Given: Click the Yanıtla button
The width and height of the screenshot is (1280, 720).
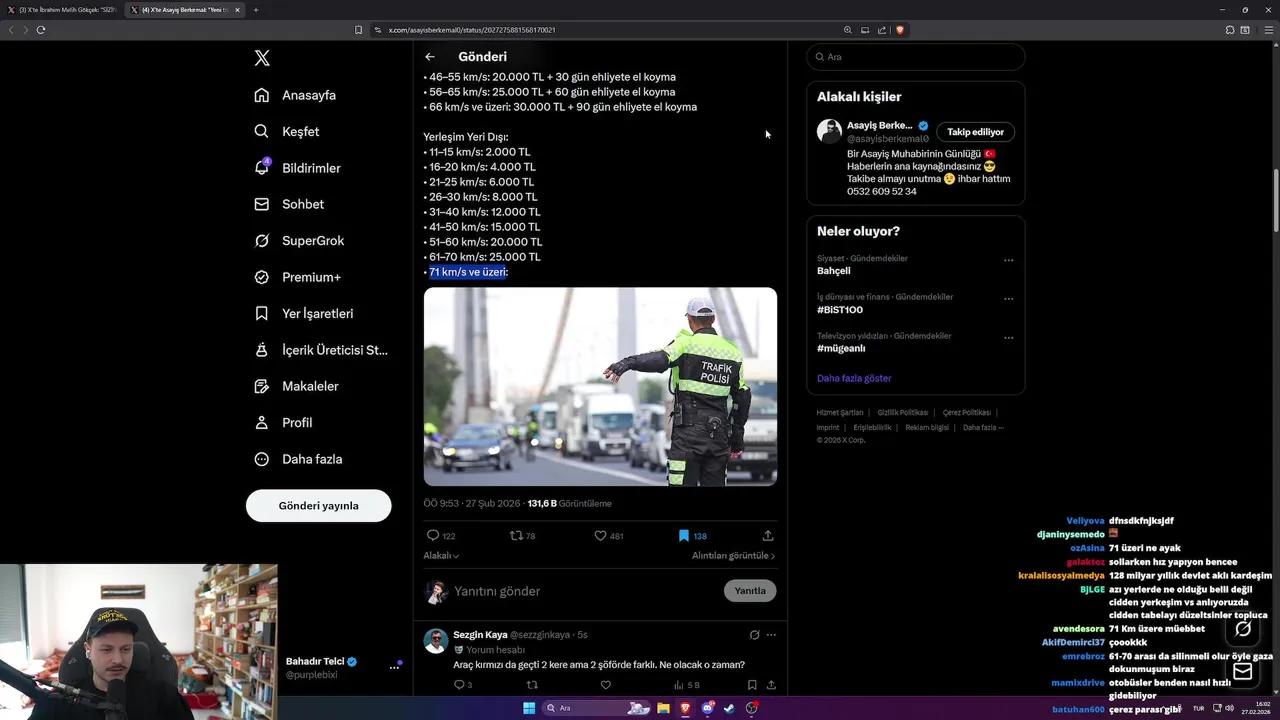Looking at the screenshot, I should 750,591.
